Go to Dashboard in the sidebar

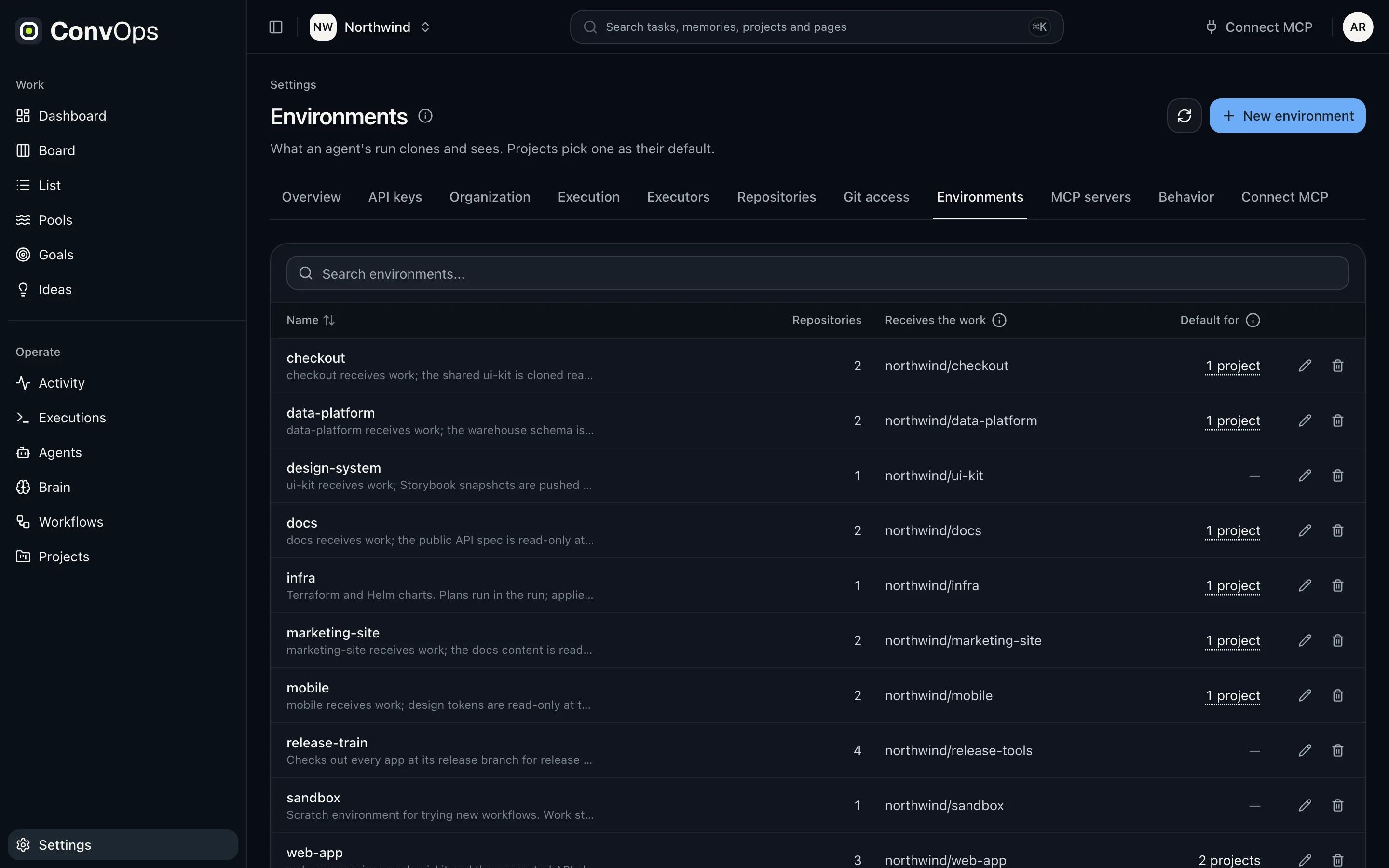123,116
